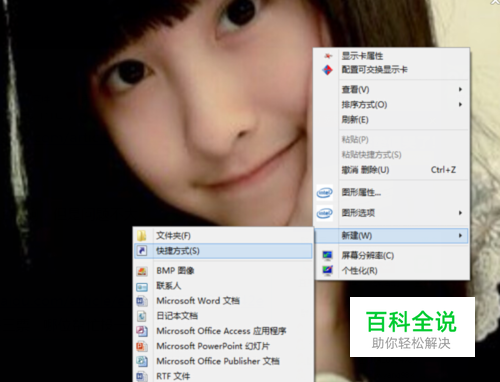Click the Publisher 文档 icon
This screenshot has height=382, width=500.
point(142,361)
